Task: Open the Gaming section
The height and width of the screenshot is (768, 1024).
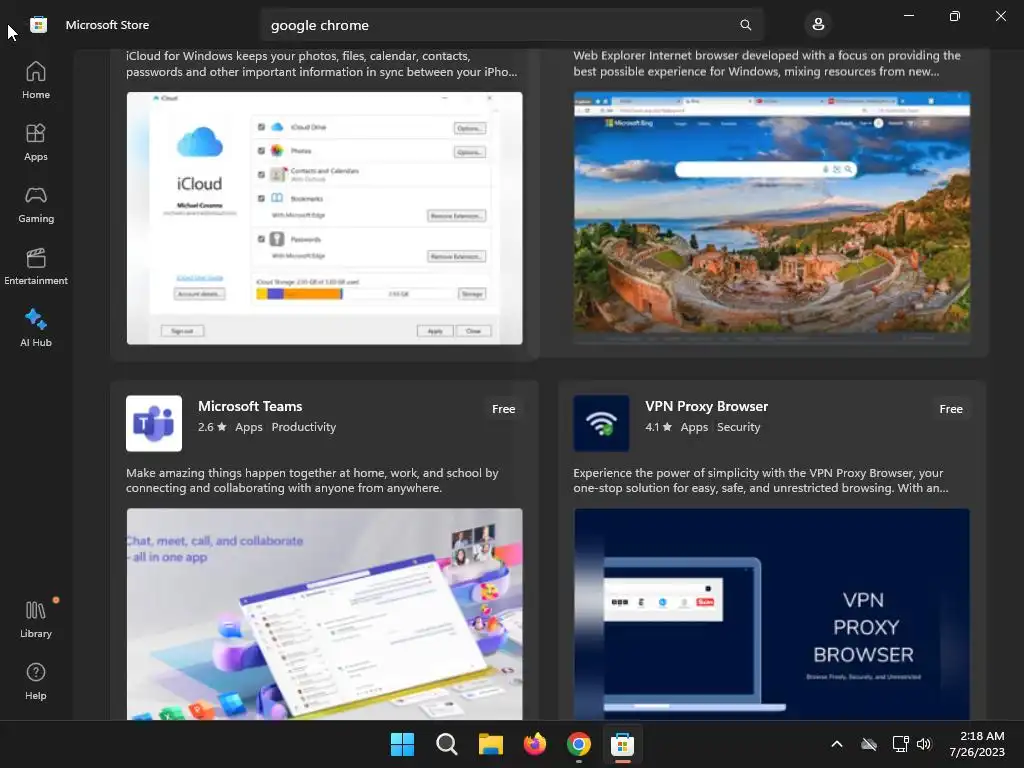Action: [36, 204]
